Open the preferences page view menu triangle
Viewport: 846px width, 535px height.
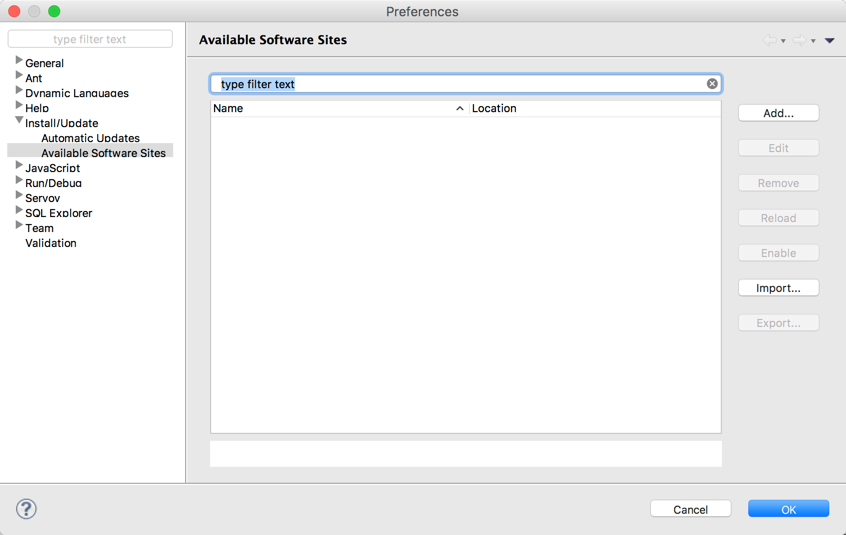click(x=830, y=41)
